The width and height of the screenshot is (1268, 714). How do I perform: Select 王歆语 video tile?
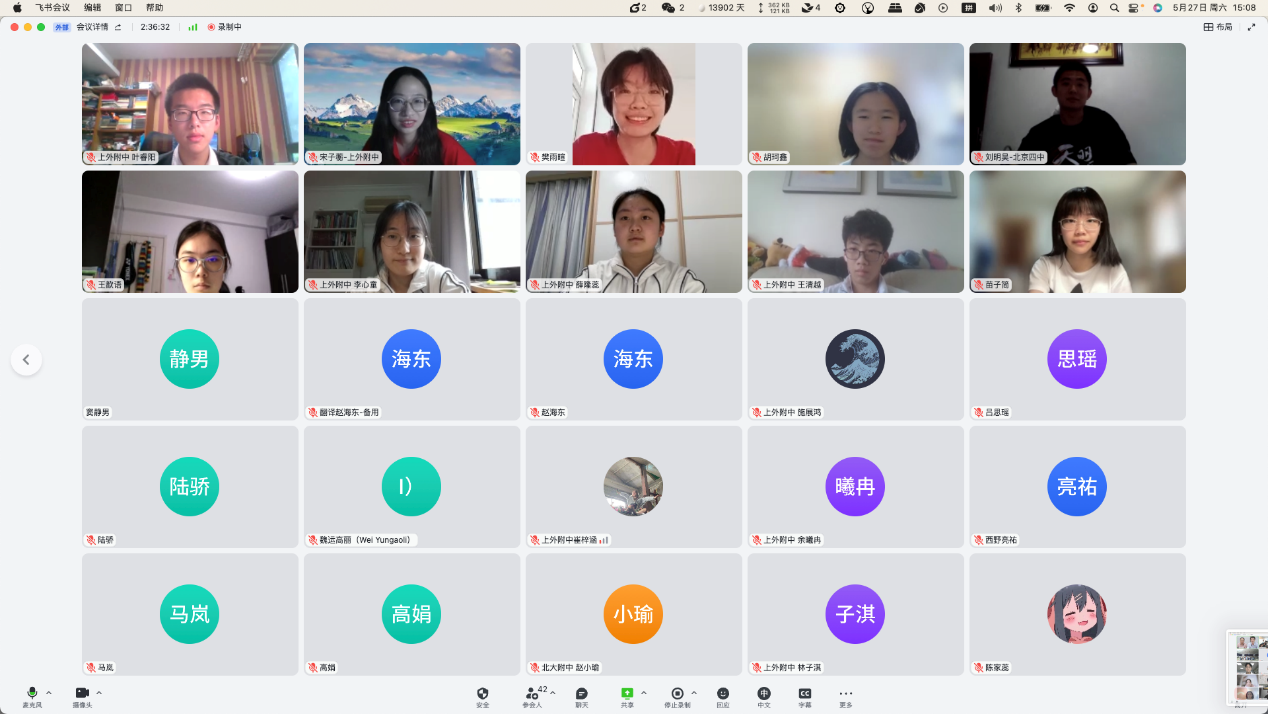(190, 232)
